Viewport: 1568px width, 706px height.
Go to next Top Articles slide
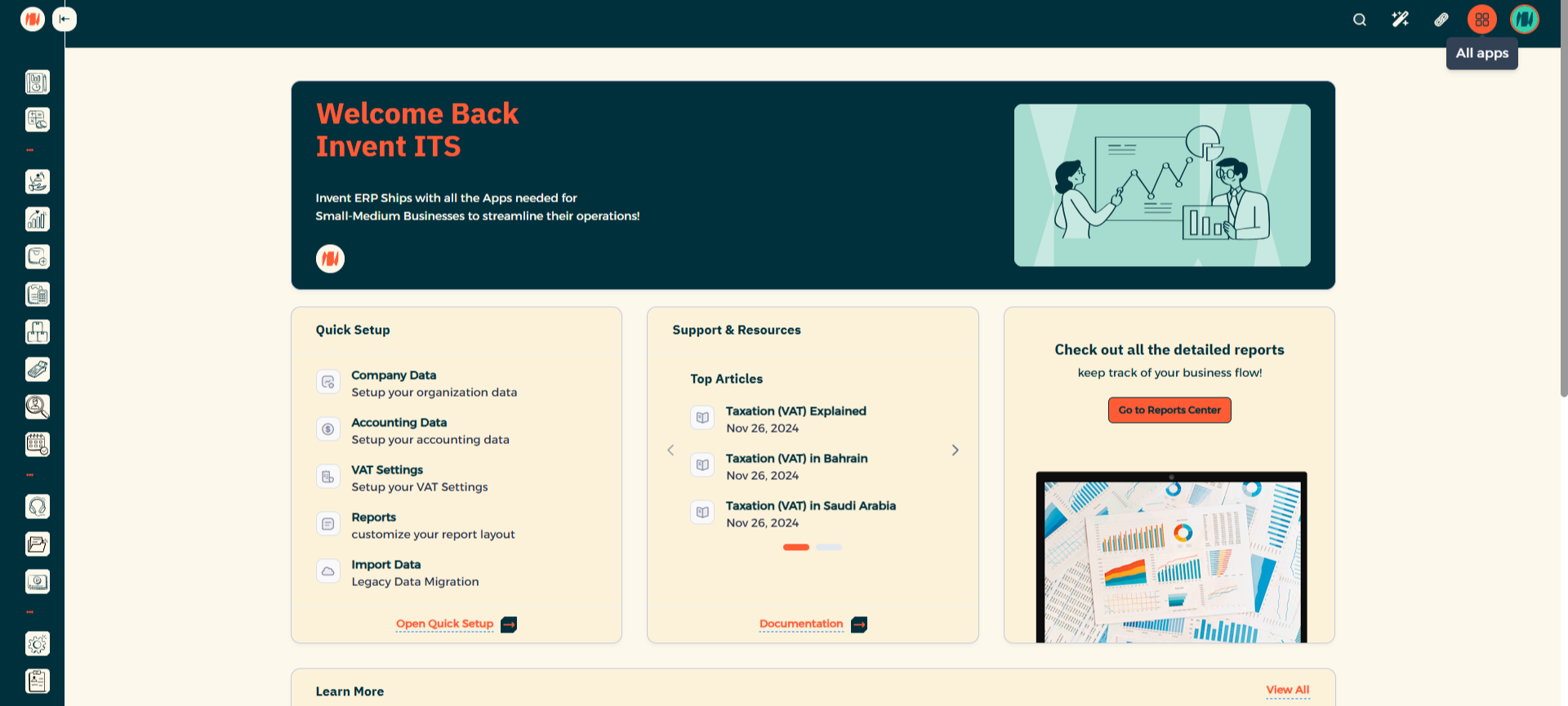(x=955, y=451)
